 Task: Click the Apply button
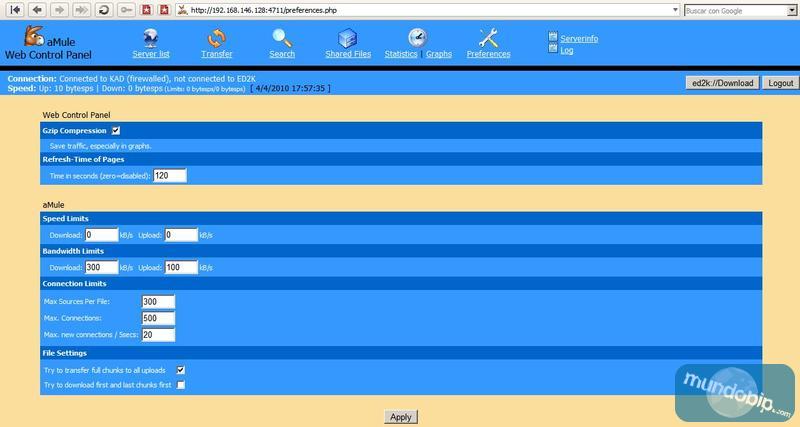tap(401, 417)
